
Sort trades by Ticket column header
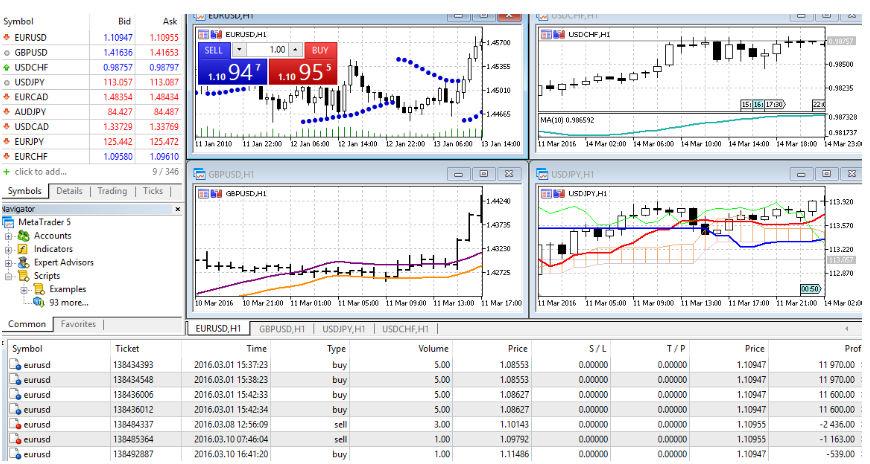[x=127, y=349]
